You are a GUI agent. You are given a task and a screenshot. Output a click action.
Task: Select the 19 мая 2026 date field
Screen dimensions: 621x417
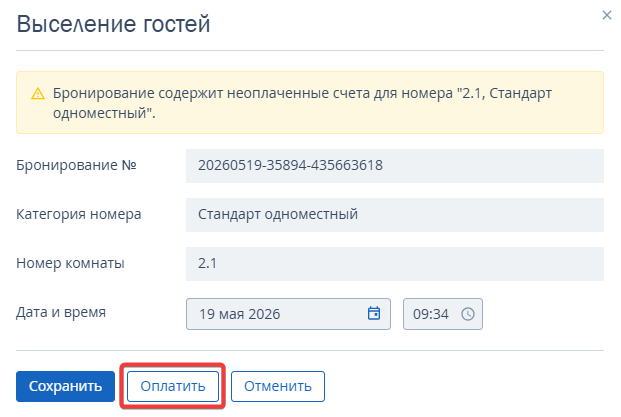288,314
